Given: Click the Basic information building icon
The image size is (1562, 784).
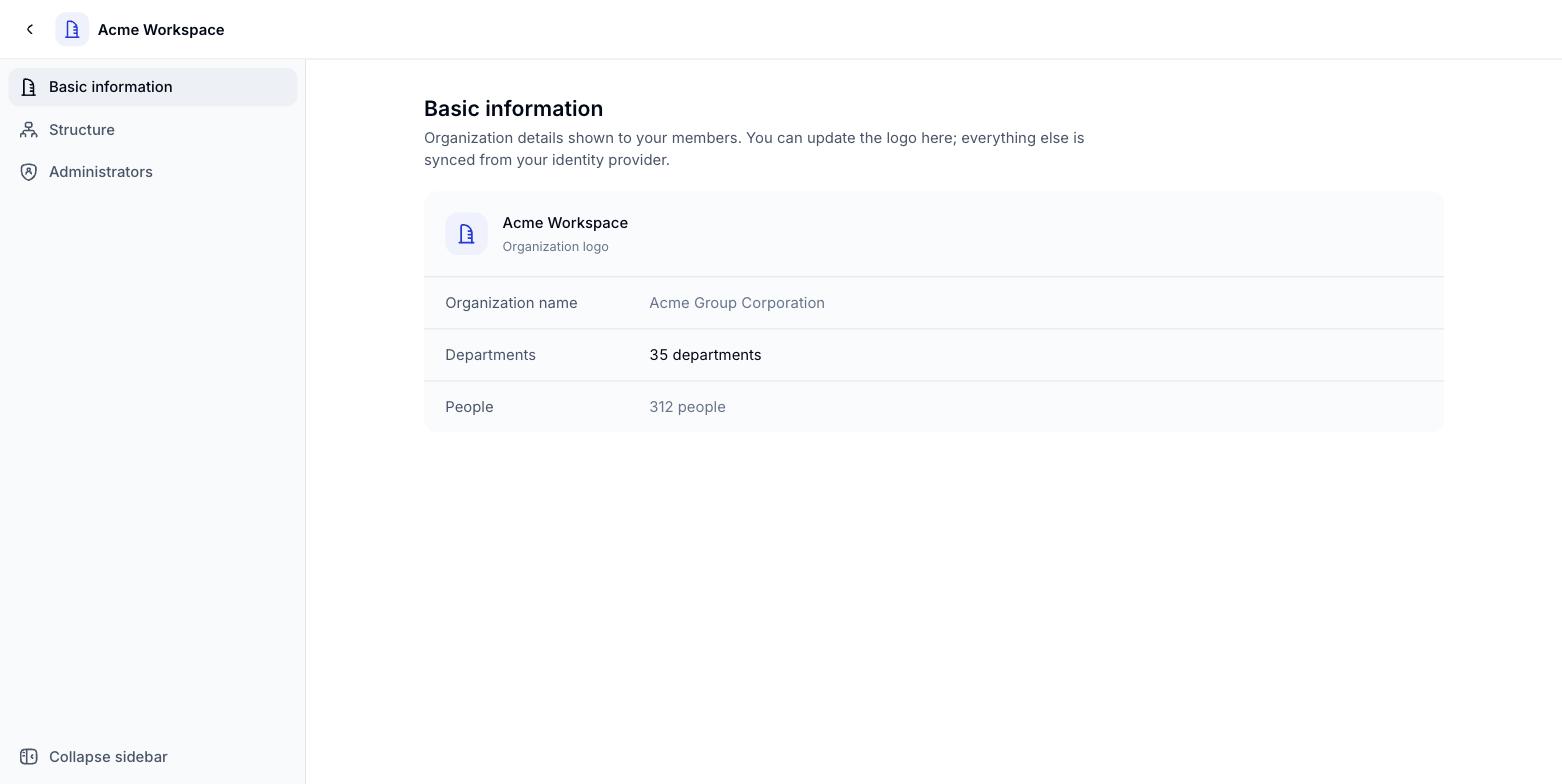Looking at the screenshot, I should click(29, 87).
